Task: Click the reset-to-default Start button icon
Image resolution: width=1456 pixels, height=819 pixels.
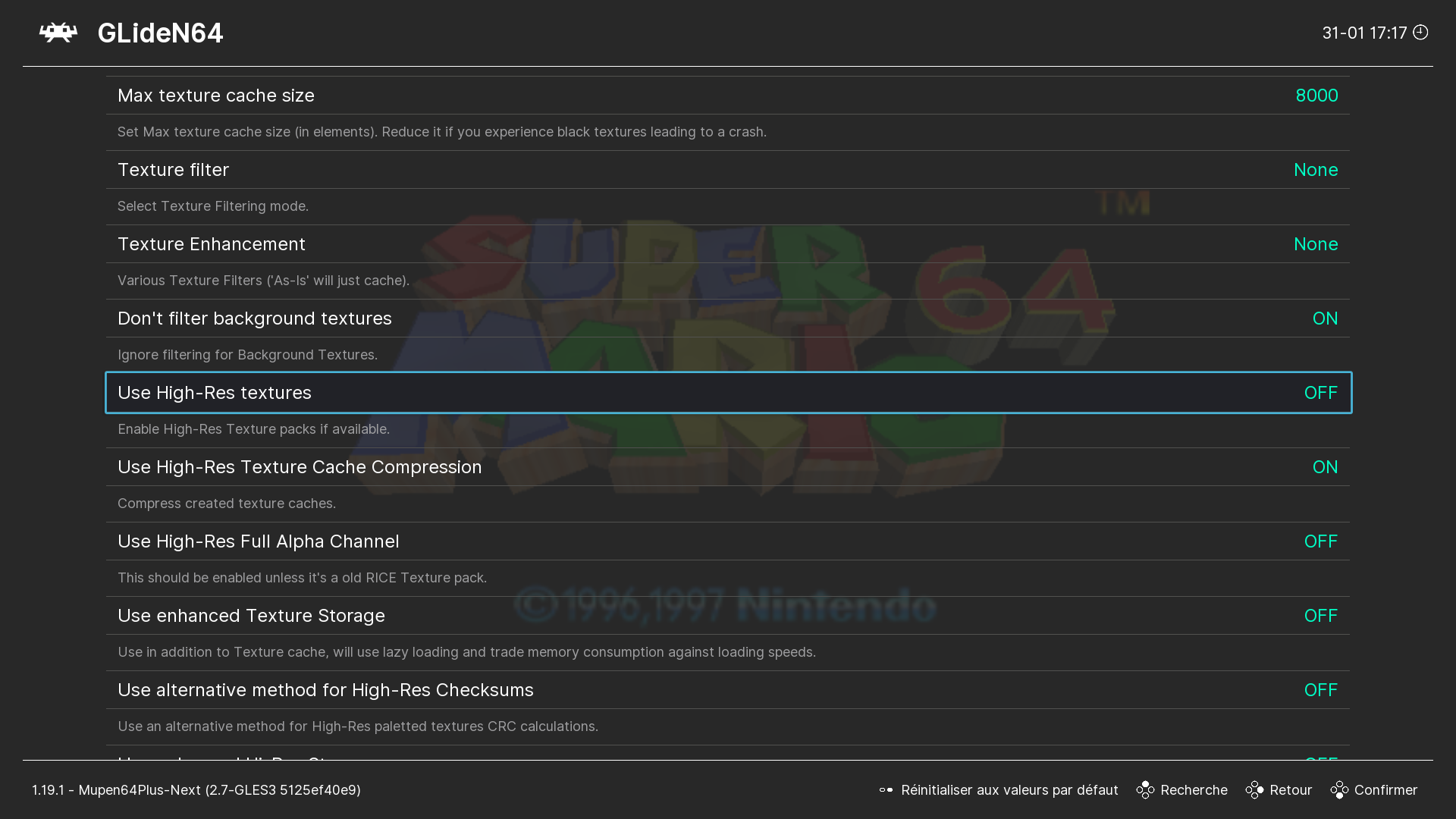Action: click(x=886, y=790)
